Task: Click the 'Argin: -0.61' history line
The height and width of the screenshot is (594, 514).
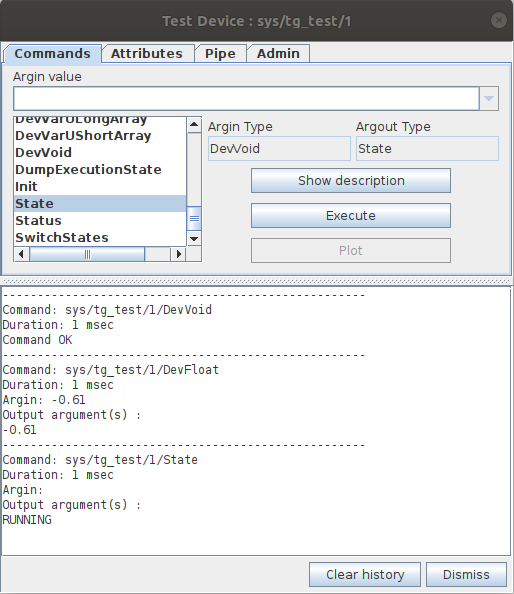Action: tap(44, 400)
